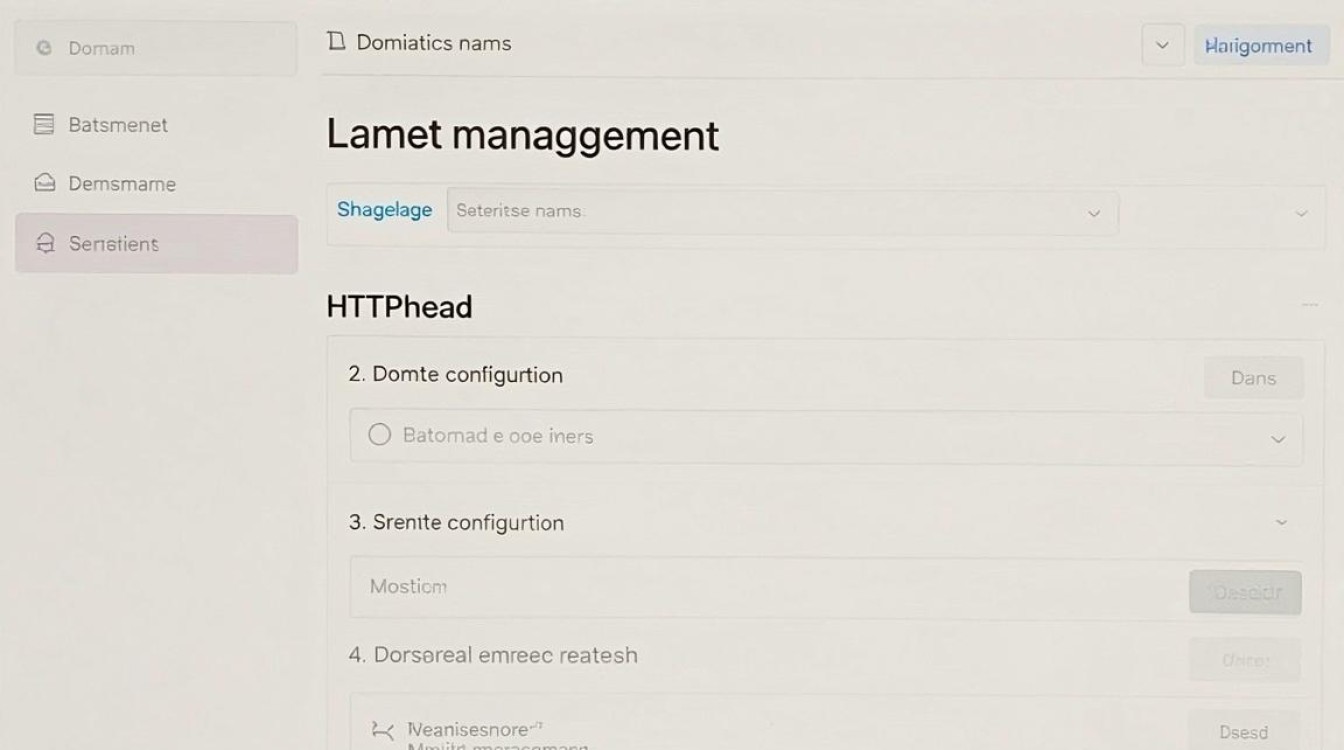Expand the Batomad row chevron
Viewport: 1344px width, 750px height.
(1277, 439)
